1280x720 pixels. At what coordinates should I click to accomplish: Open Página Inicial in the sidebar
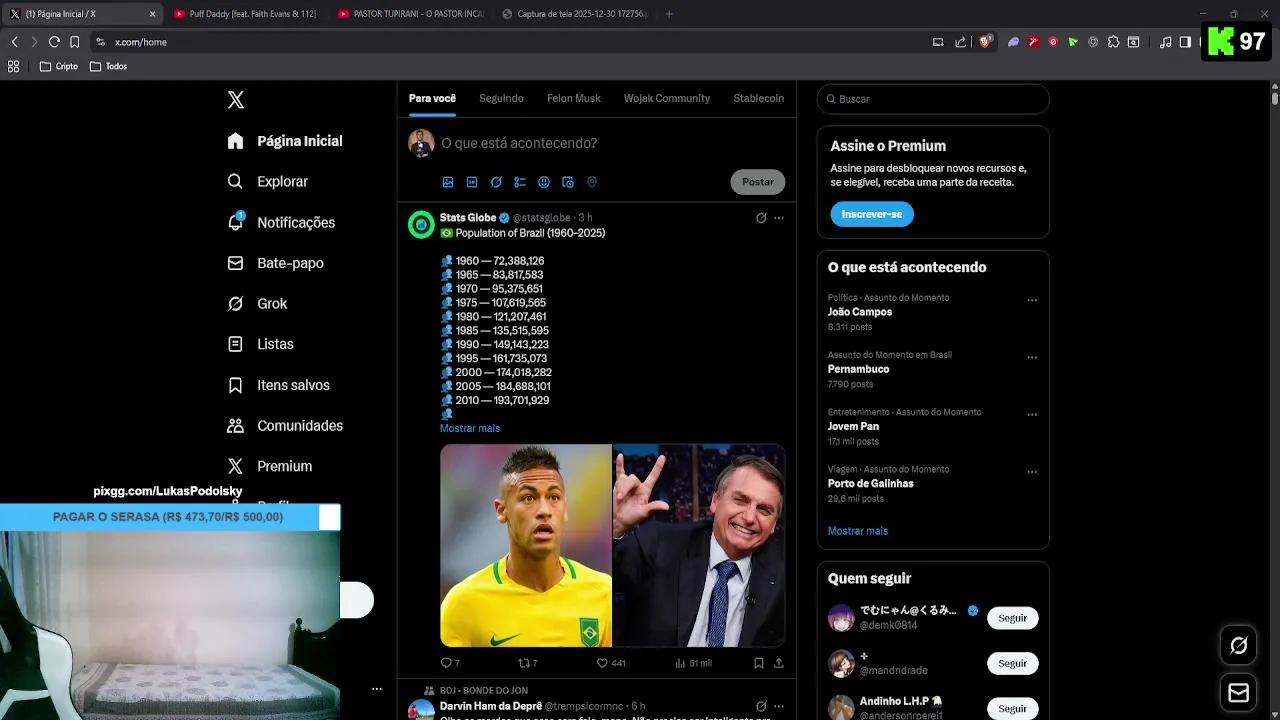285,141
